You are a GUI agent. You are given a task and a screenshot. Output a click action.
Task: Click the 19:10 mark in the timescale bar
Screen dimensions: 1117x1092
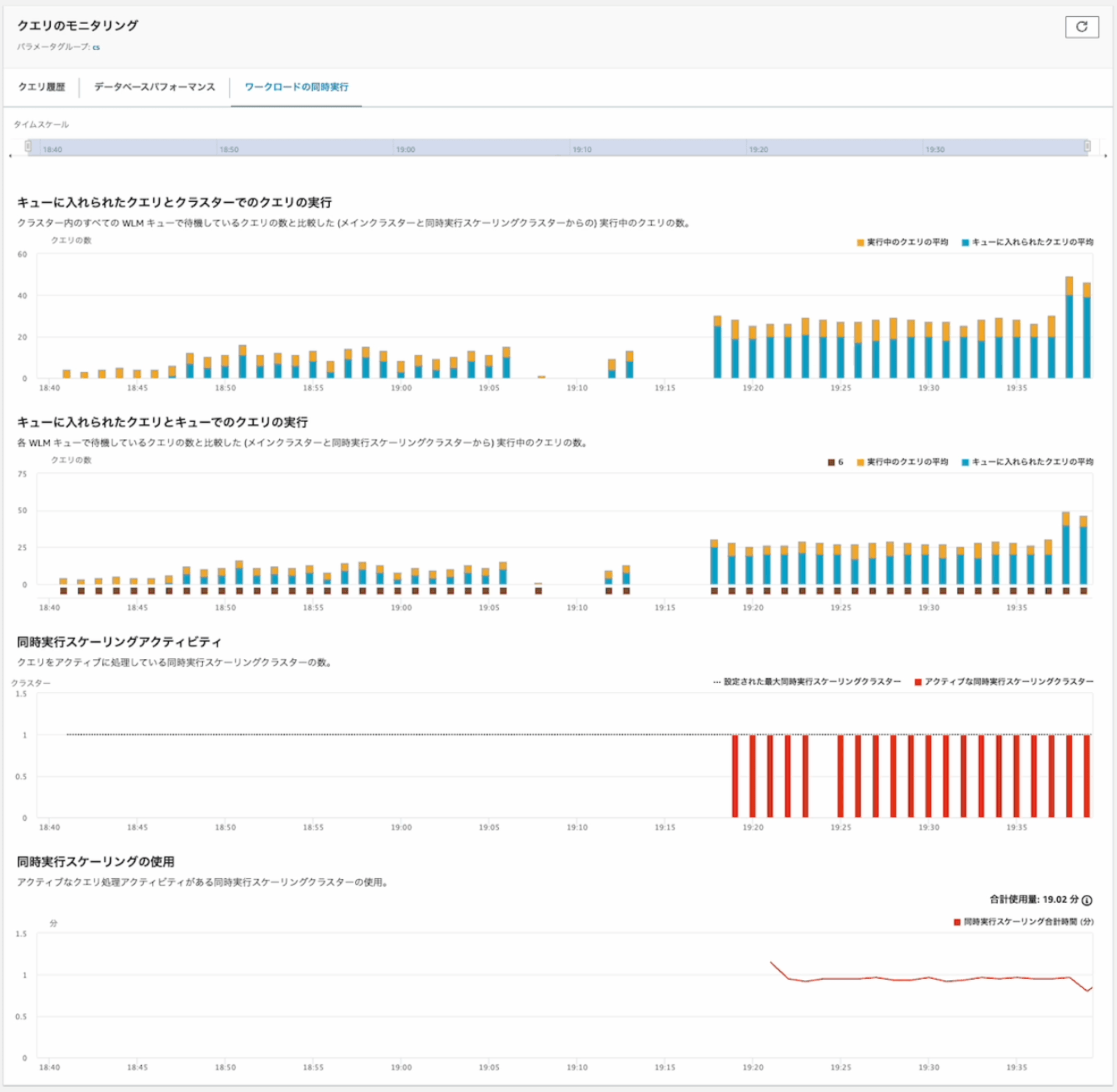582,149
